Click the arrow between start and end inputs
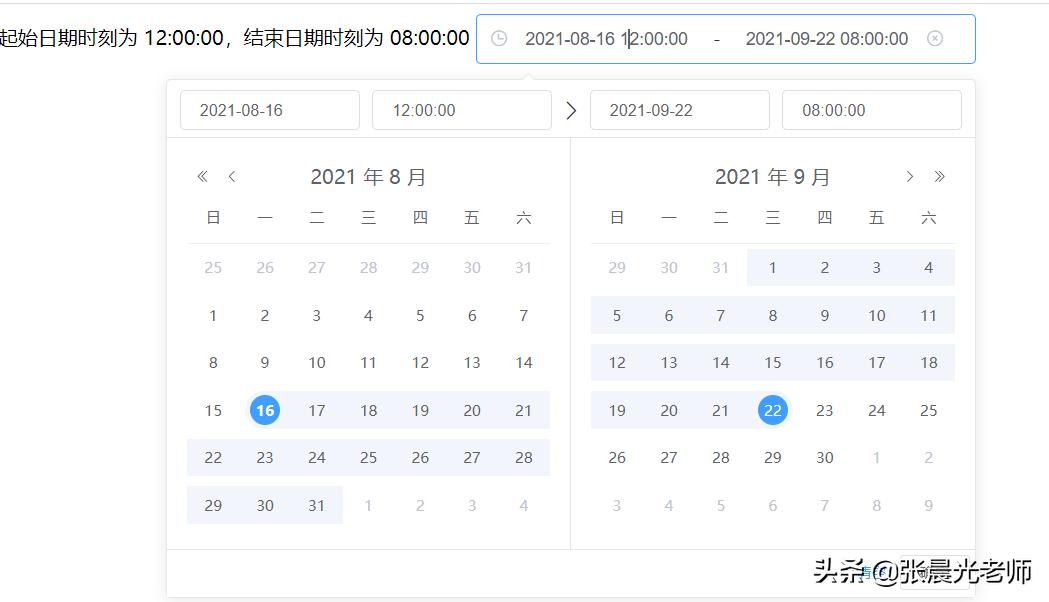1049x602 pixels. click(x=571, y=110)
